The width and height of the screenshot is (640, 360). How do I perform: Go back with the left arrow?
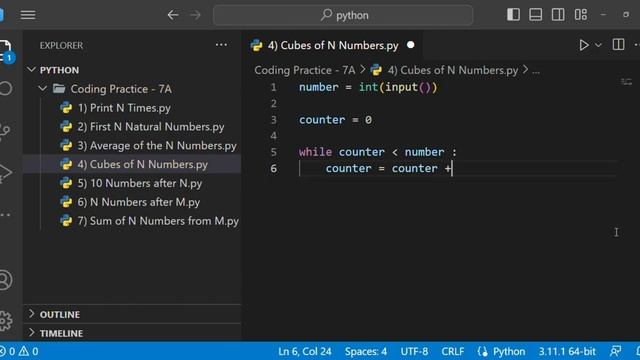pyautogui.click(x=173, y=15)
